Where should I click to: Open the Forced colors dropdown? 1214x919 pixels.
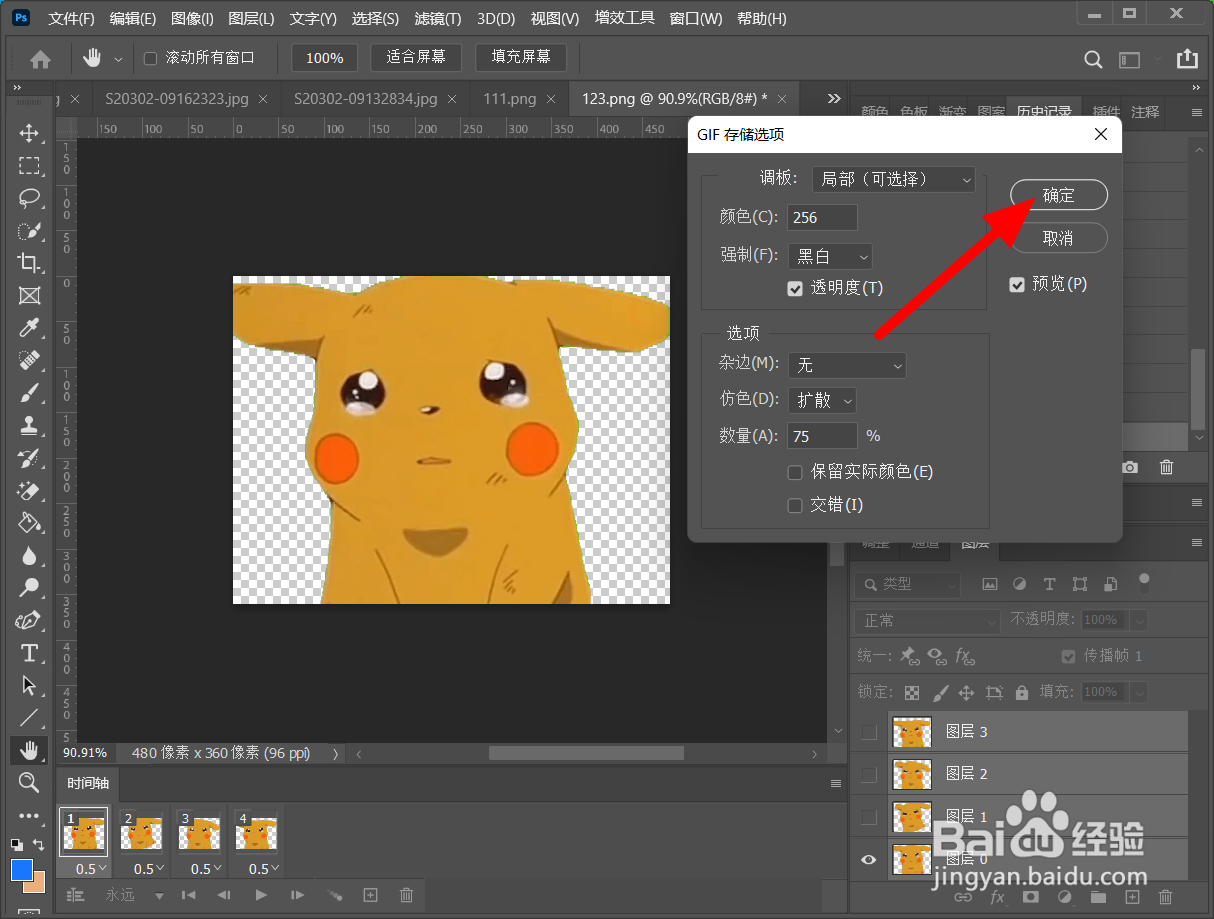click(x=830, y=256)
